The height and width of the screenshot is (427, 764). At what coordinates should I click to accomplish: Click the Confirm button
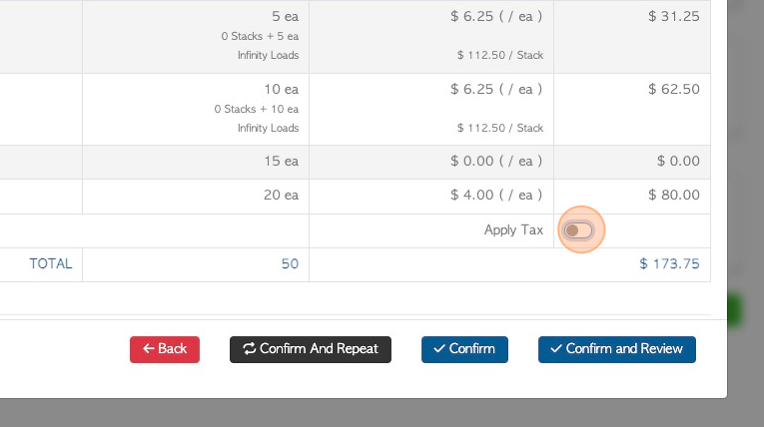(464, 349)
